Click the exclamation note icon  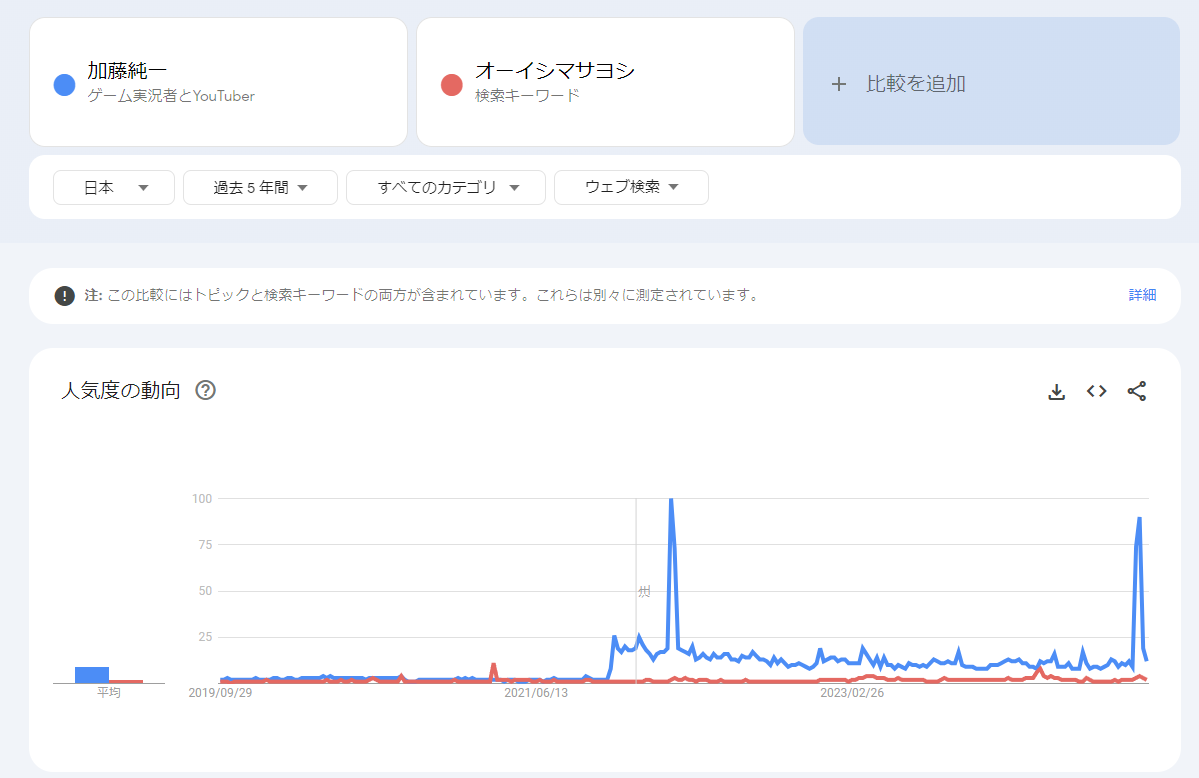pyautogui.click(x=65, y=295)
